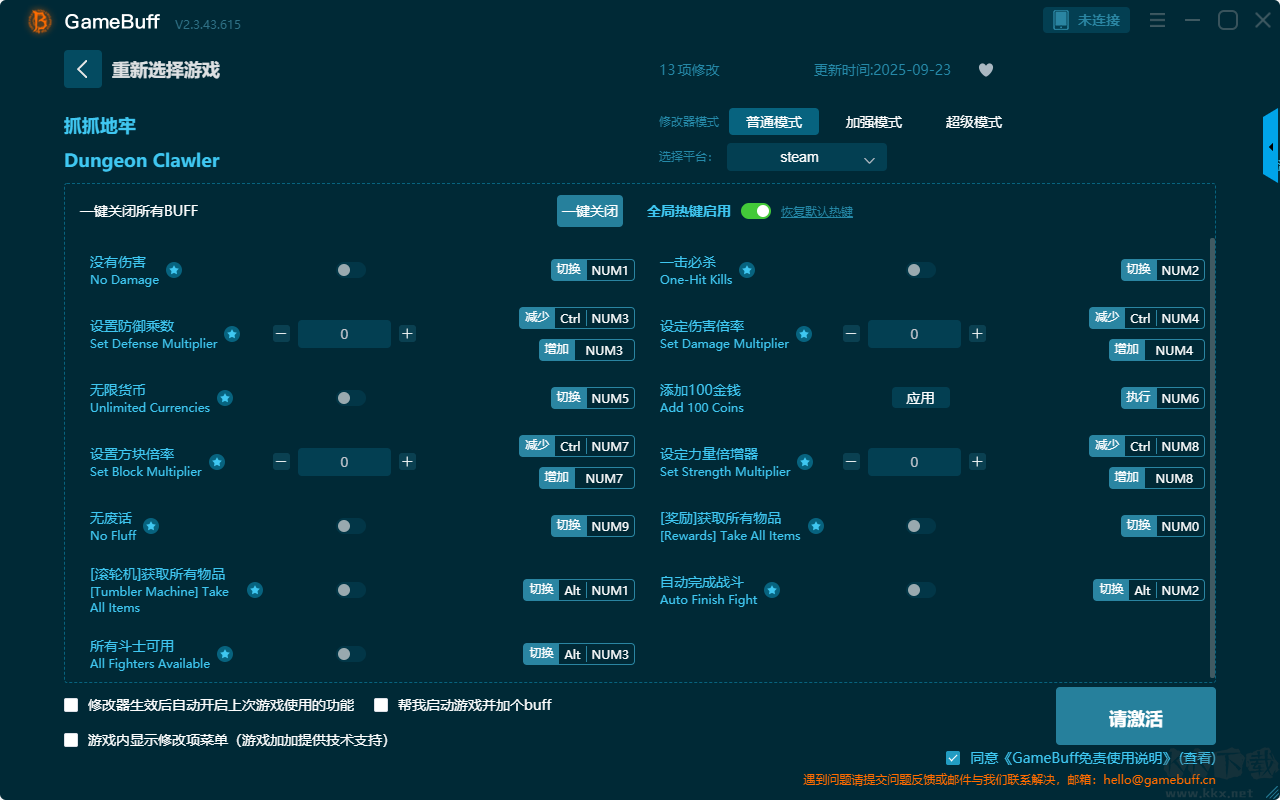Click star icon next to No Fluff
The width and height of the screenshot is (1280, 800).
point(151,526)
